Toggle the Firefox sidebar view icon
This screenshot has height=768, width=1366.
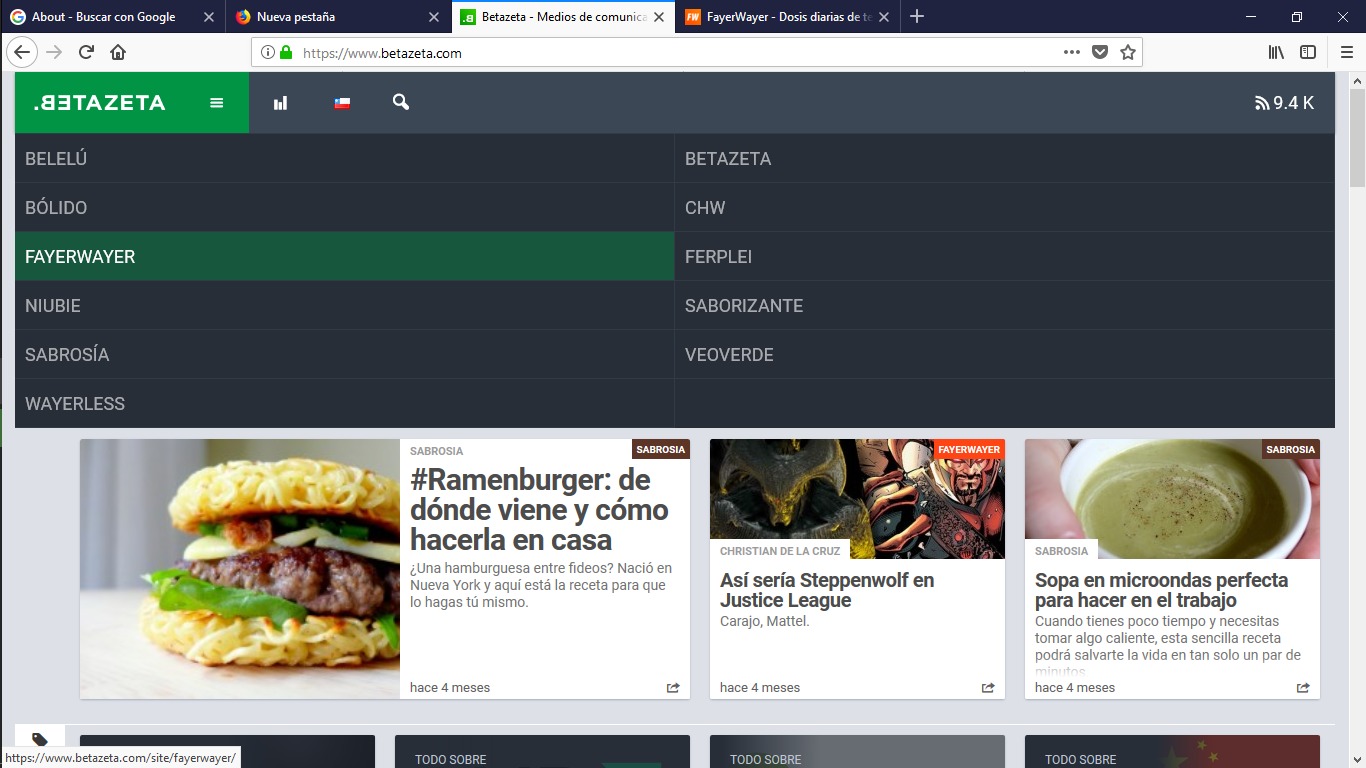1308,52
